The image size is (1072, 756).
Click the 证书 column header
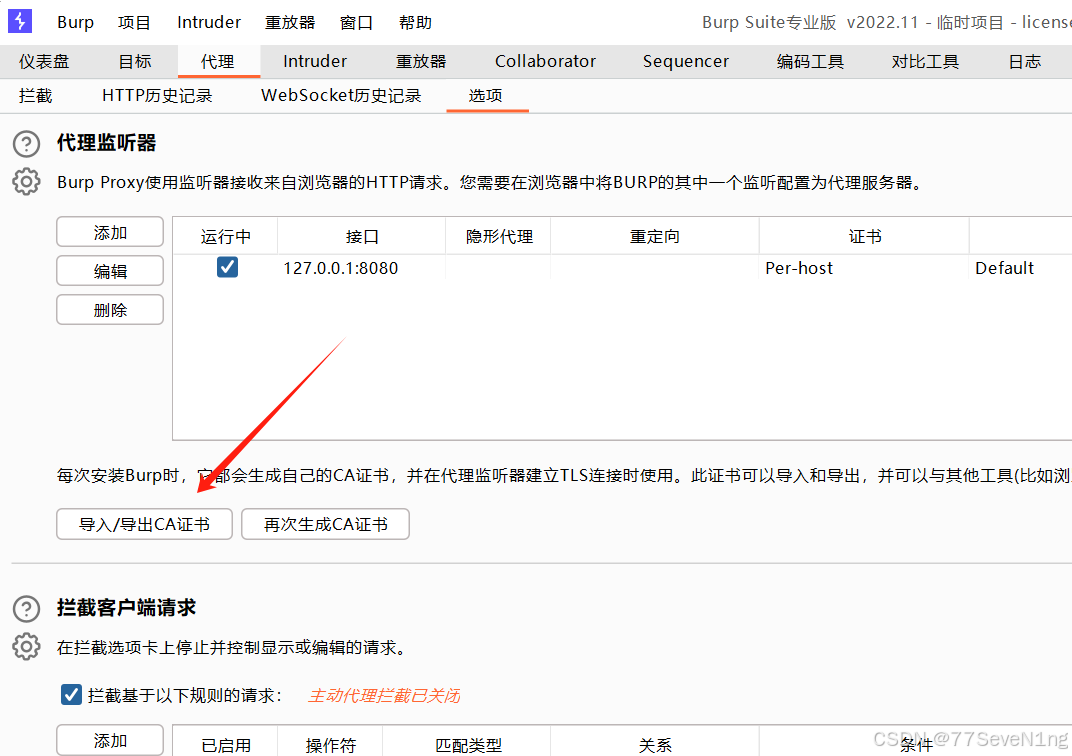pyautogui.click(x=865, y=237)
